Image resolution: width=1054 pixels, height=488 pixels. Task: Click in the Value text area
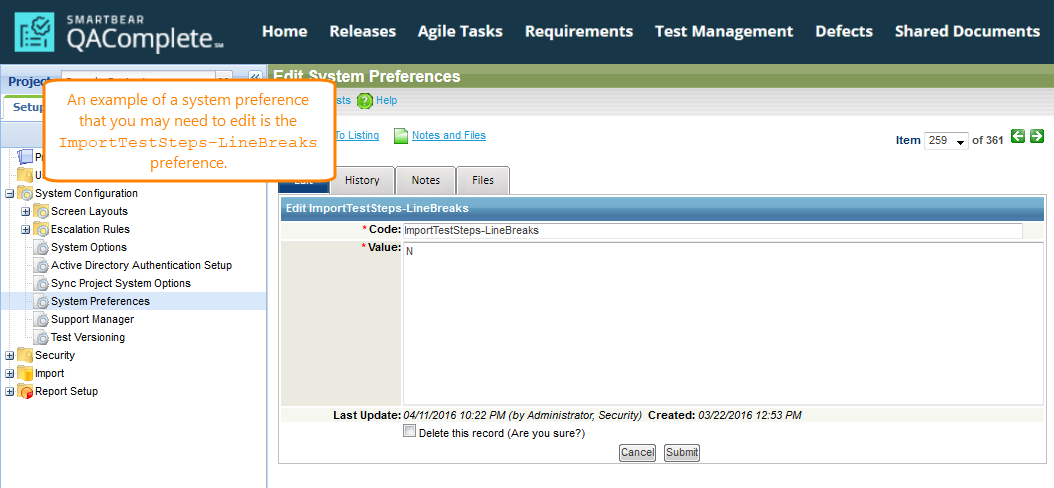pos(723,323)
